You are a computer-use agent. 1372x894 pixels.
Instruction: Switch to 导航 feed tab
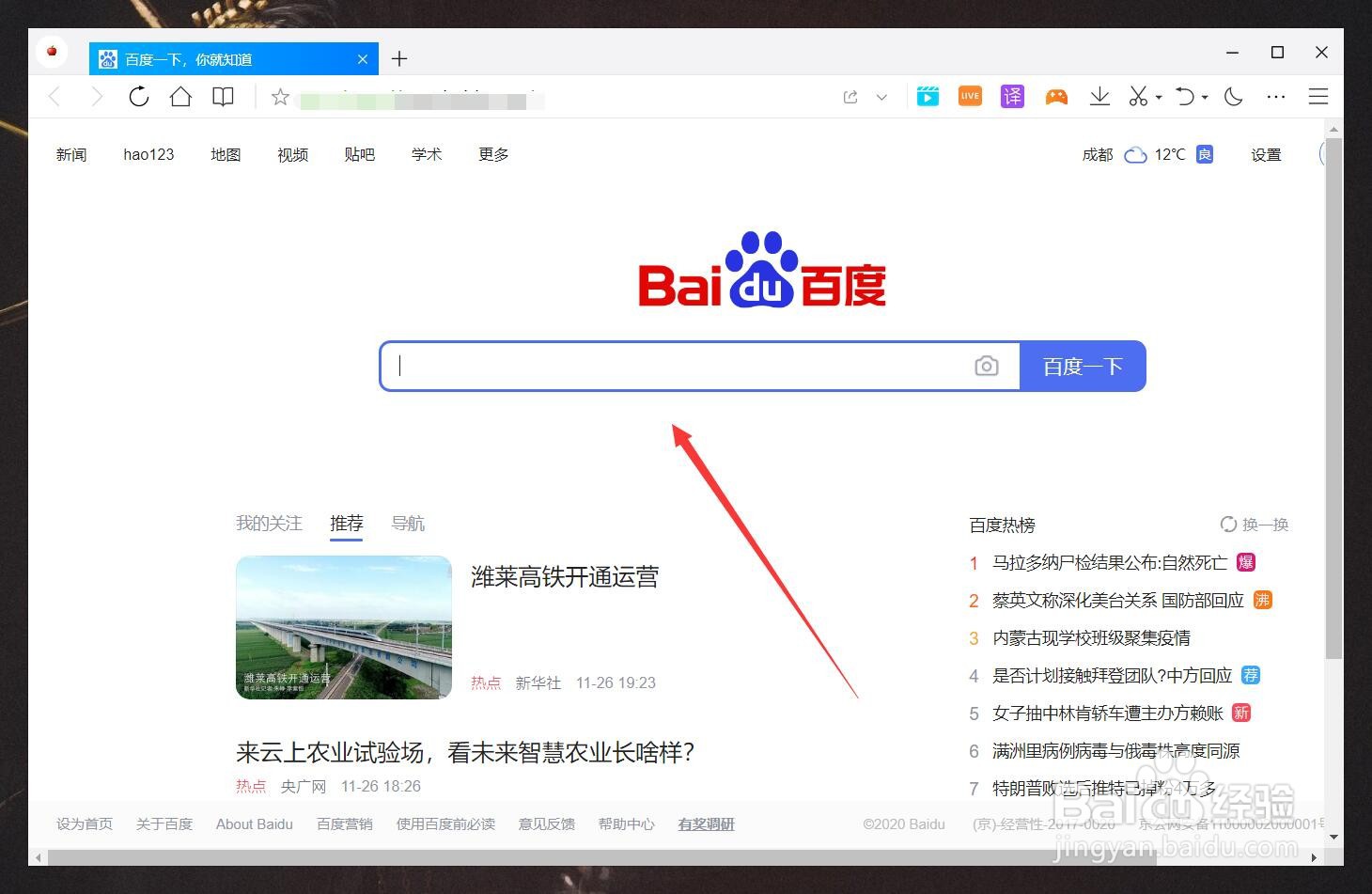pyautogui.click(x=408, y=524)
